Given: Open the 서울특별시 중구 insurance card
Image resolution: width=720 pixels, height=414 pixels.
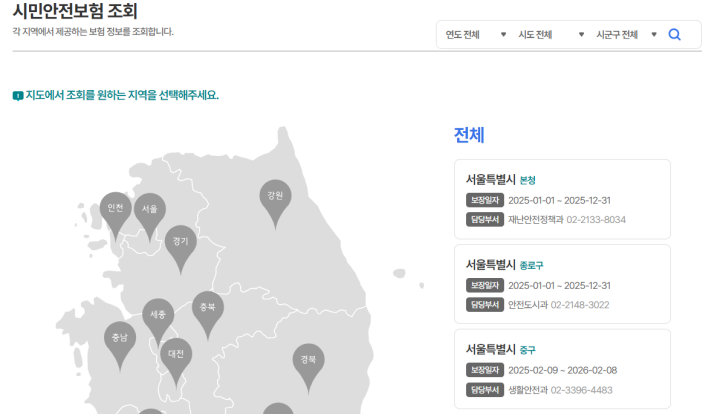Looking at the screenshot, I should click(562, 369).
